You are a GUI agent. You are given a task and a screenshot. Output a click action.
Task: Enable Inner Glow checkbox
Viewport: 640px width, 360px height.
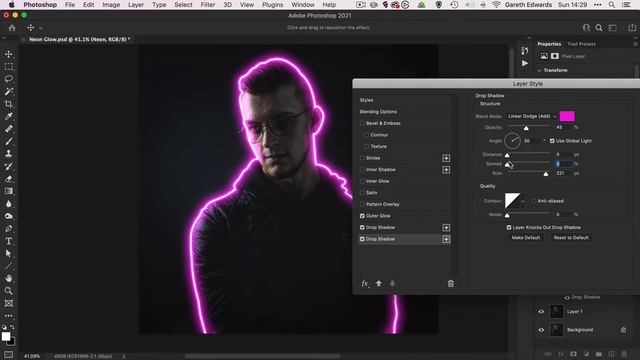[x=362, y=181]
